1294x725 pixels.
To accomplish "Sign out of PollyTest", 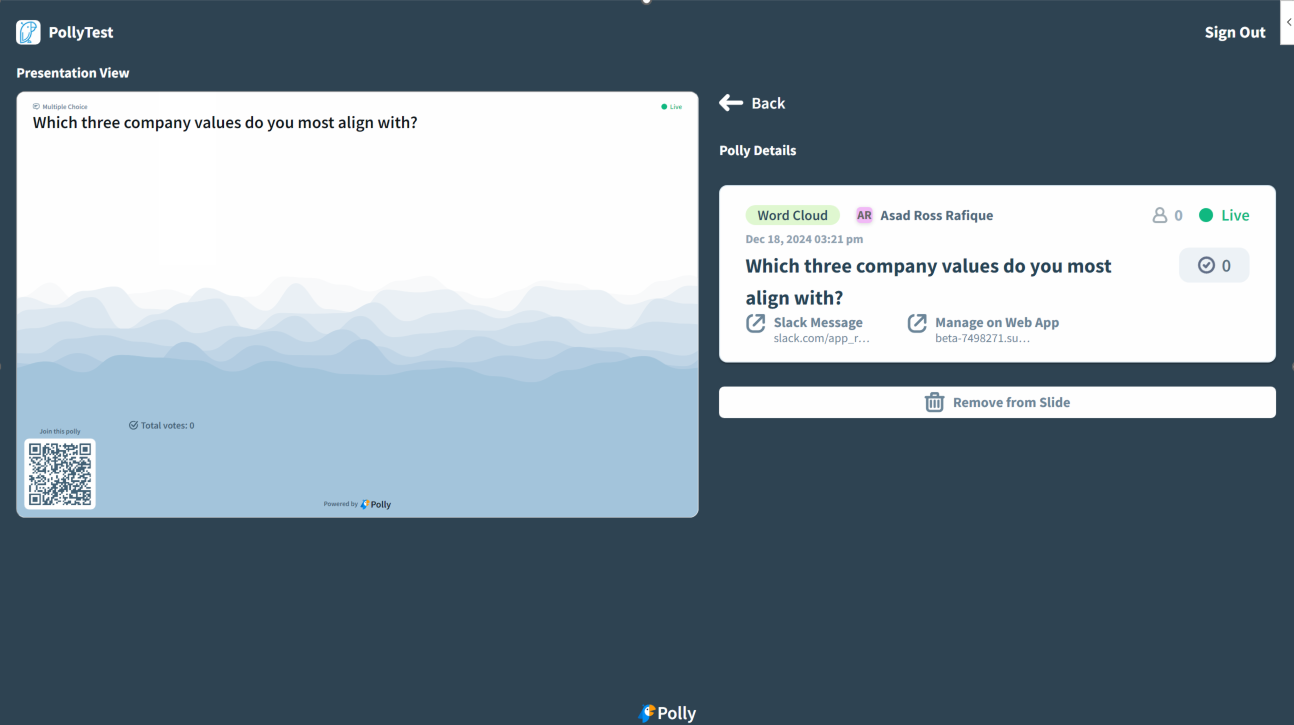I will [x=1234, y=31].
